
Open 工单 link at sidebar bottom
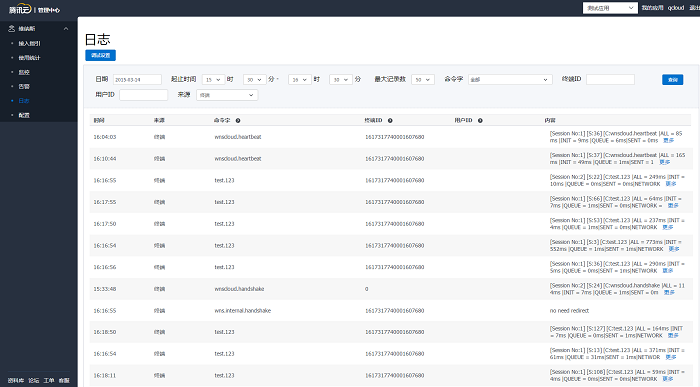click(x=49, y=380)
